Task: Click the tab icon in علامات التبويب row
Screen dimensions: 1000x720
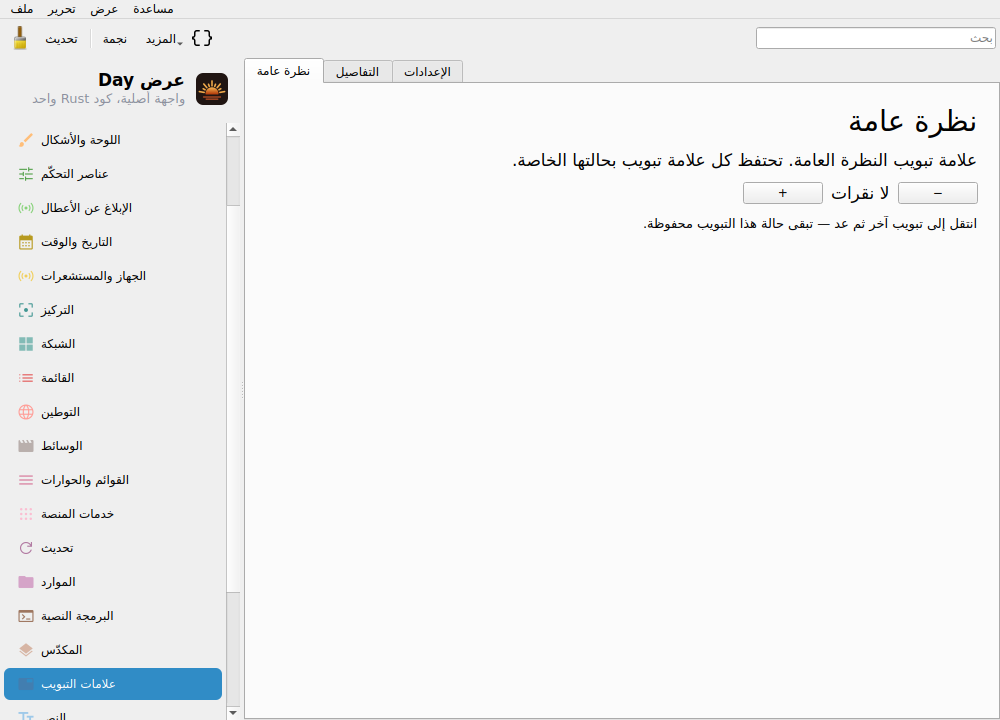Action: tap(26, 684)
